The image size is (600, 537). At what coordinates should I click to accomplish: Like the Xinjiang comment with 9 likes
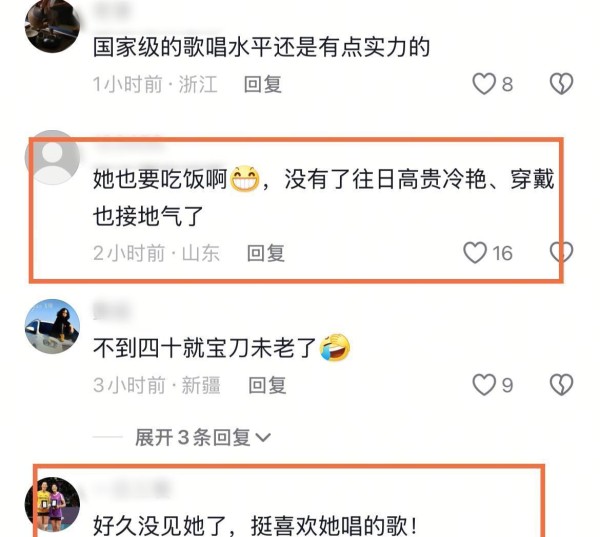(484, 385)
